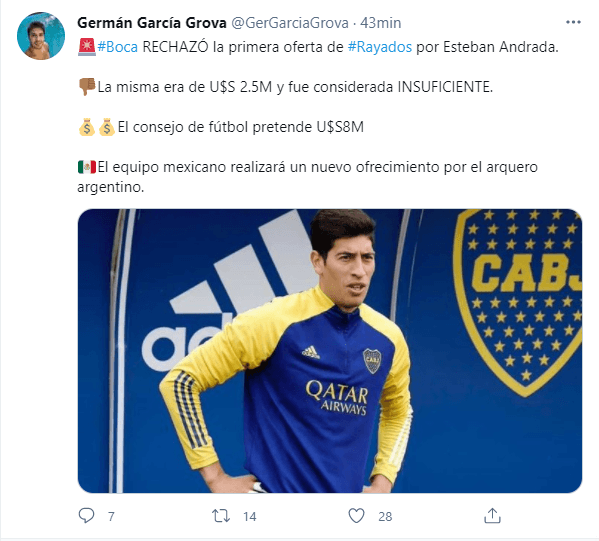Click the Mexican flag emoji

click(x=87, y=167)
